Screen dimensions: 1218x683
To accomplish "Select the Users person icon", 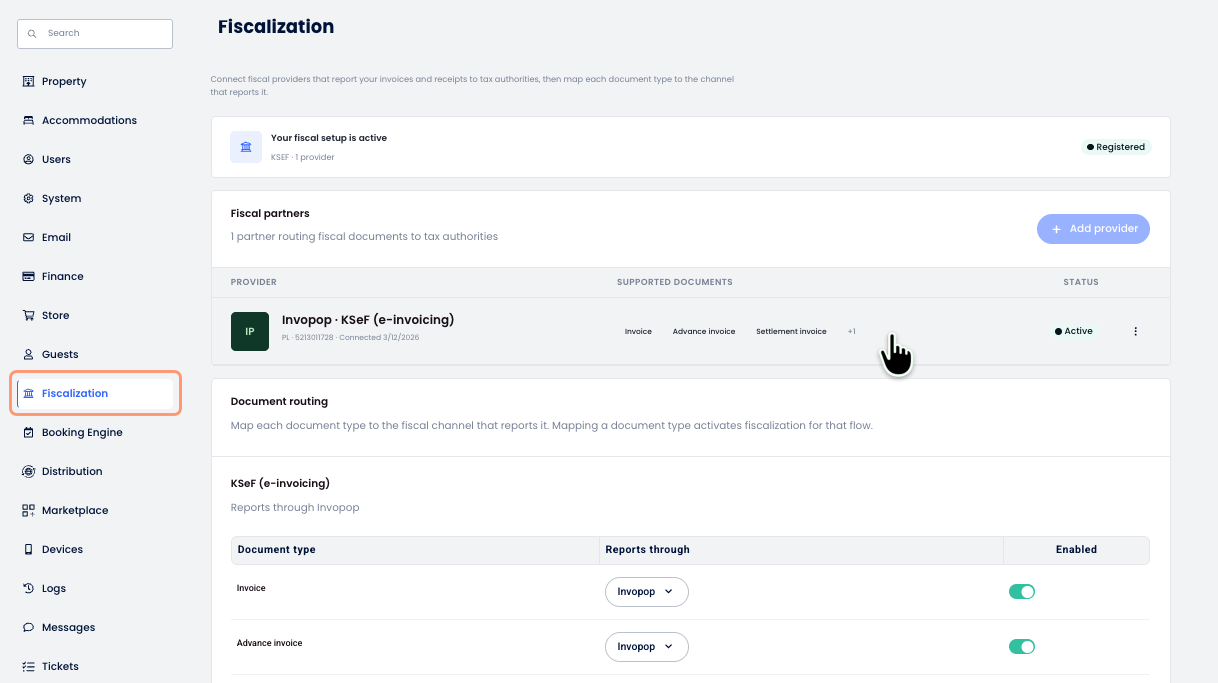I will point(28,159).
